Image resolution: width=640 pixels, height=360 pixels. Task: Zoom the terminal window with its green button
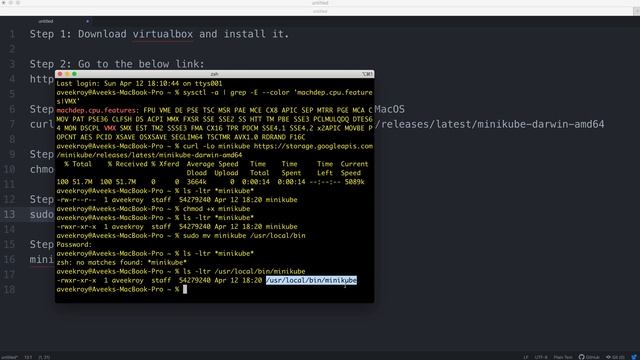[74, 74]
